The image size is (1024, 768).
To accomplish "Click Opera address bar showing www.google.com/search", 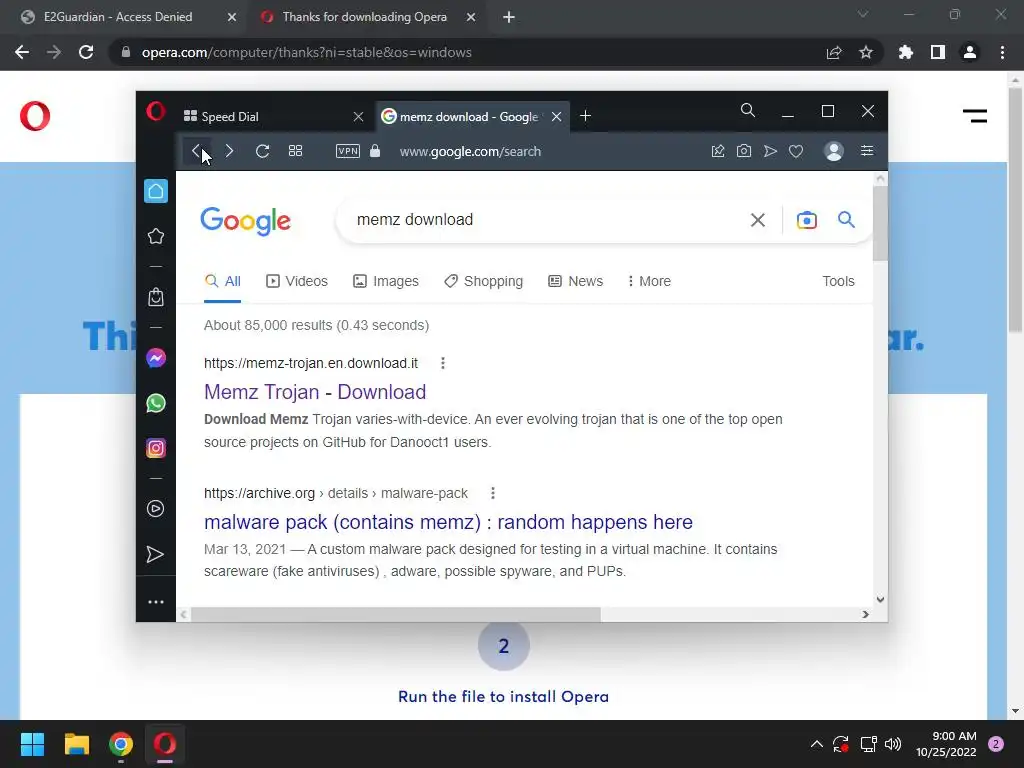I will point(470,152).
